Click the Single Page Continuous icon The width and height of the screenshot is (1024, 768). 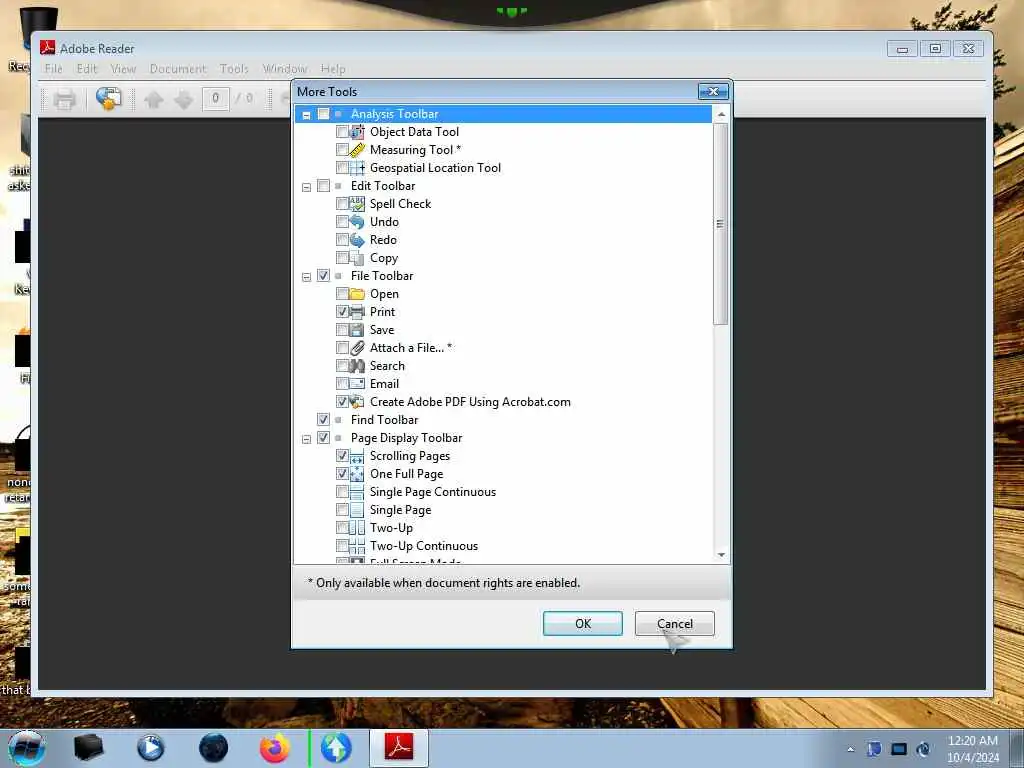click(357, 492)
